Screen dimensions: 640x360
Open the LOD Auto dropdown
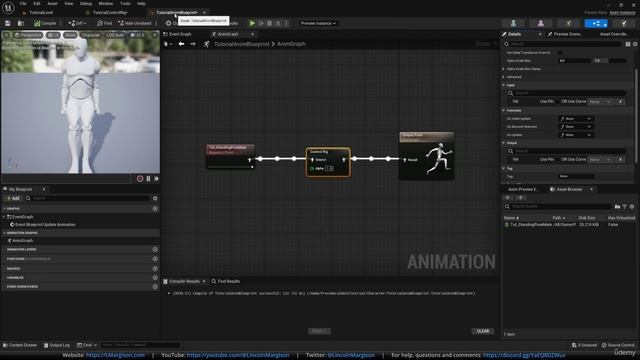coord(115,35)
